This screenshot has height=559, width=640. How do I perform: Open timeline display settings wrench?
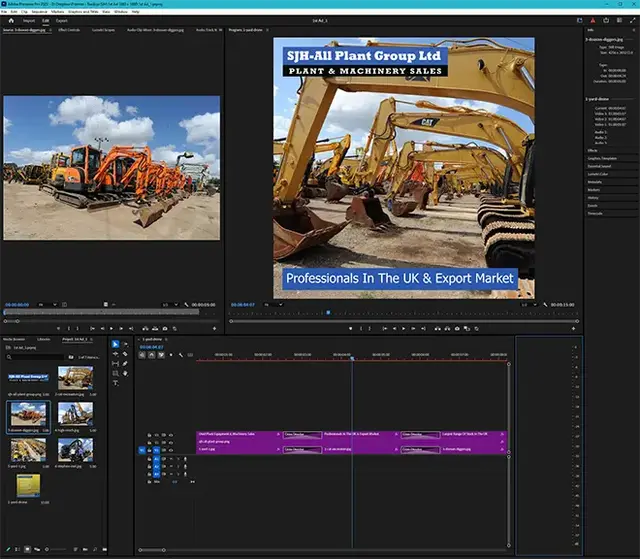click(181, 355)
